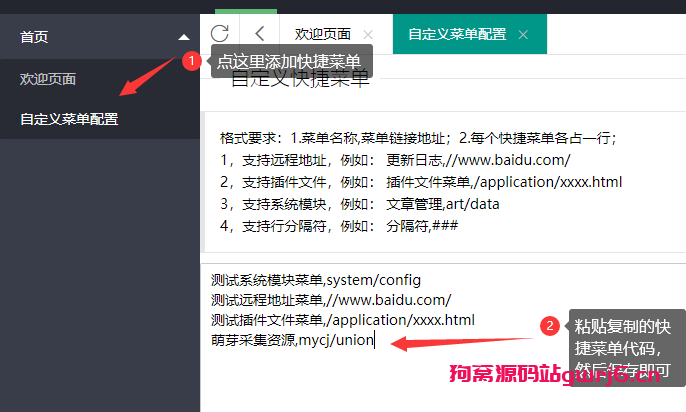The width and height of the screenshot is (686, 412).
Task: Close the 欢迎页面 tab
Action: (368, 34)
